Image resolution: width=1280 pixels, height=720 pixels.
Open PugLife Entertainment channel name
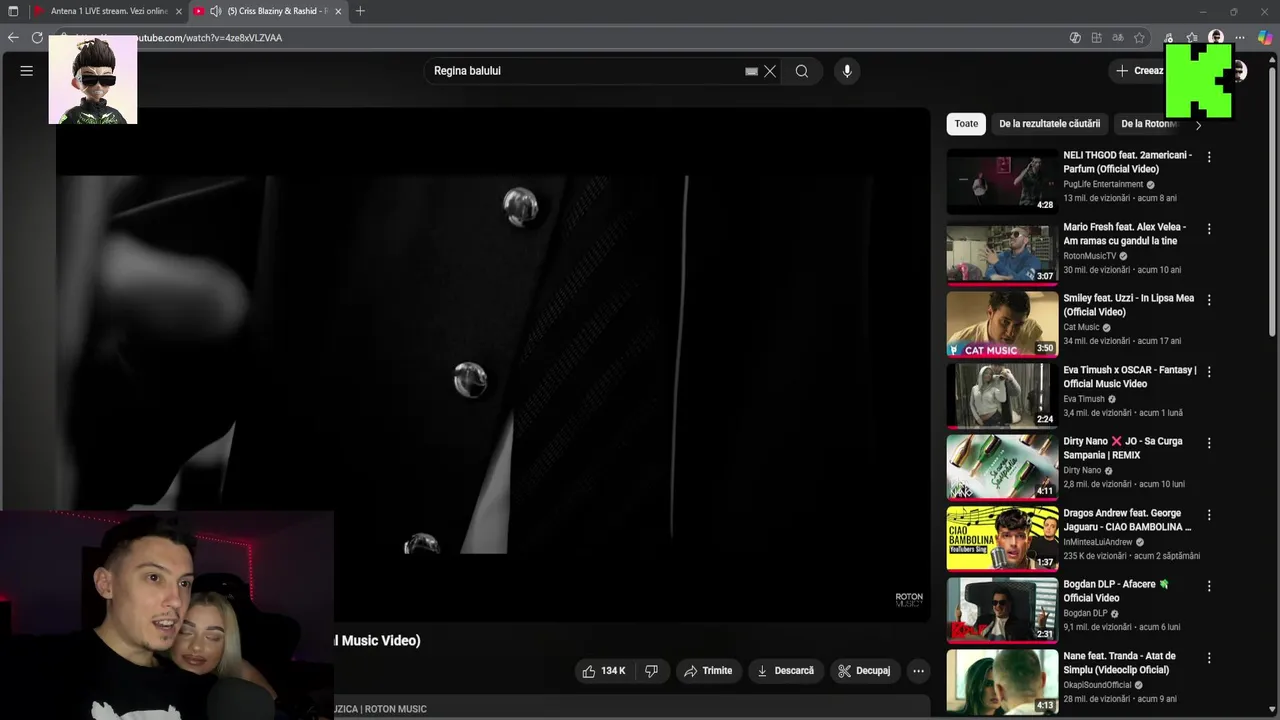1103,184
